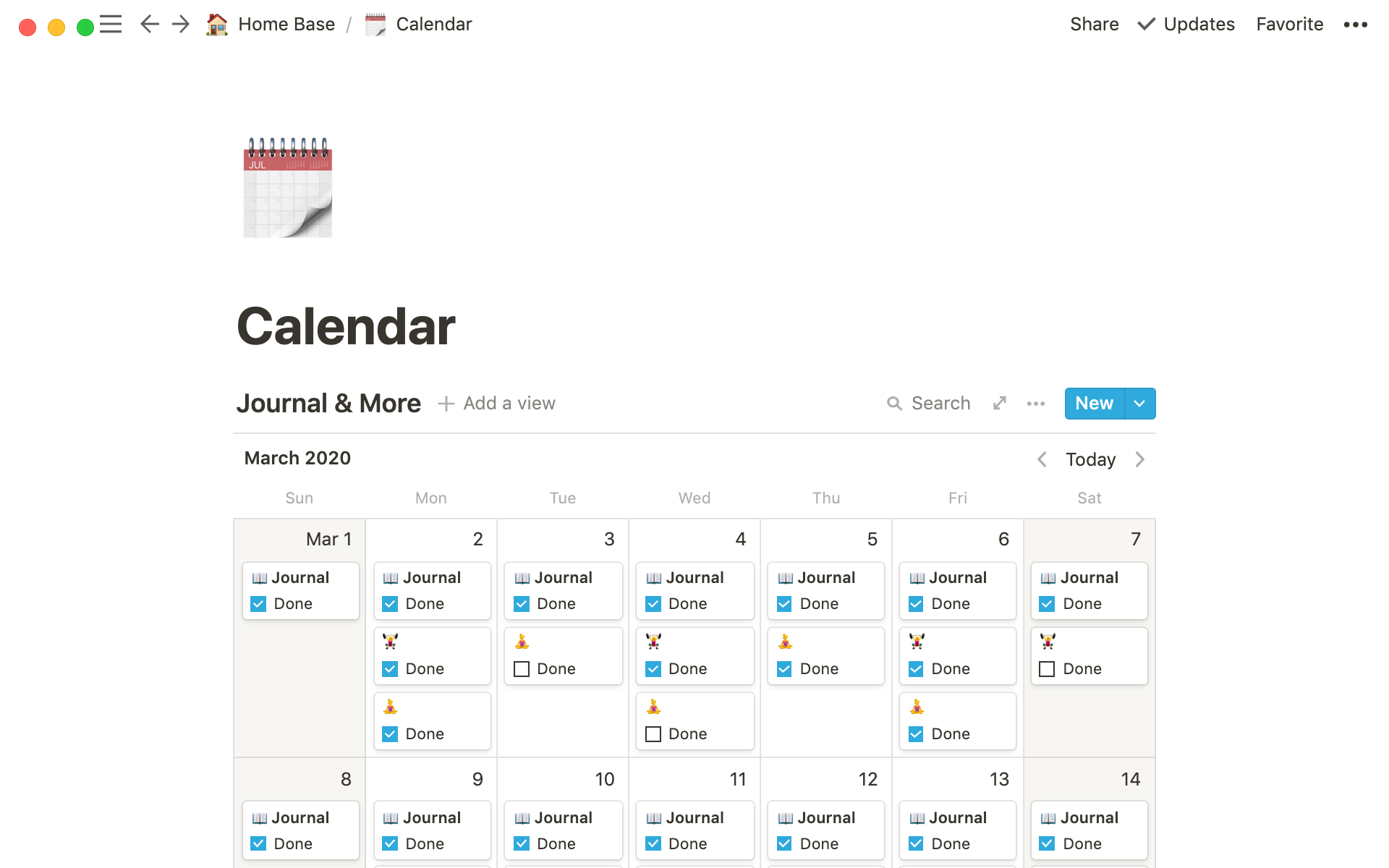Click the next month navigation chevron
The width and height of the screenshot is (1389, 868).
(x=1140, y=459)
